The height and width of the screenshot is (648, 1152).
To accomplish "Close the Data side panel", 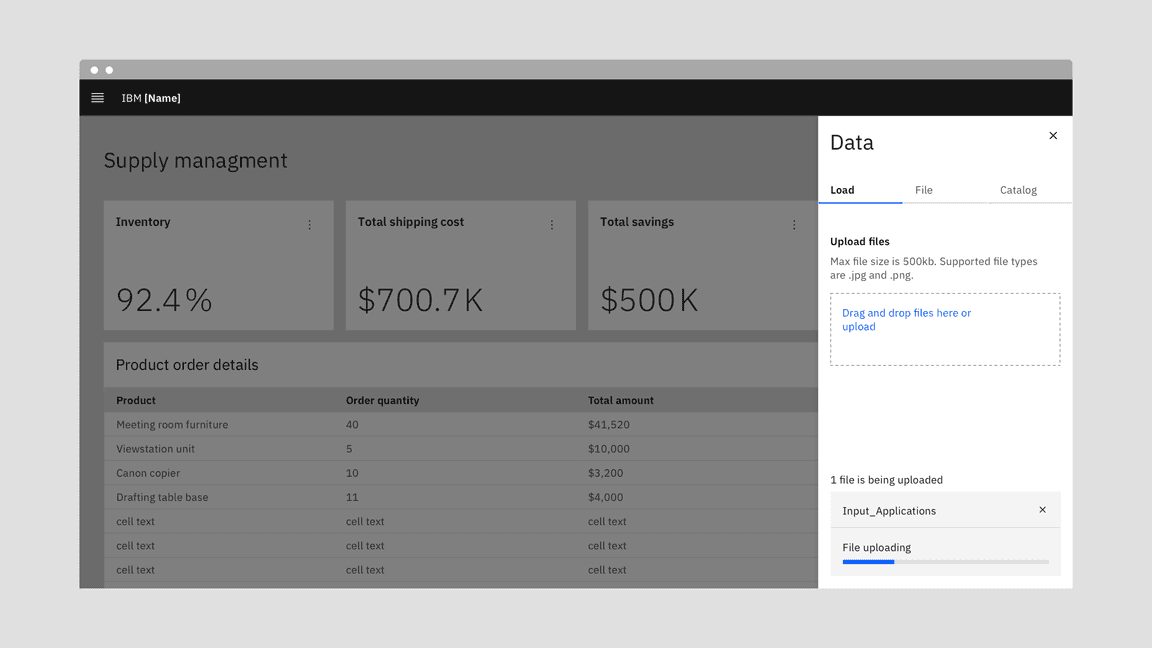I will point(1053,136).
